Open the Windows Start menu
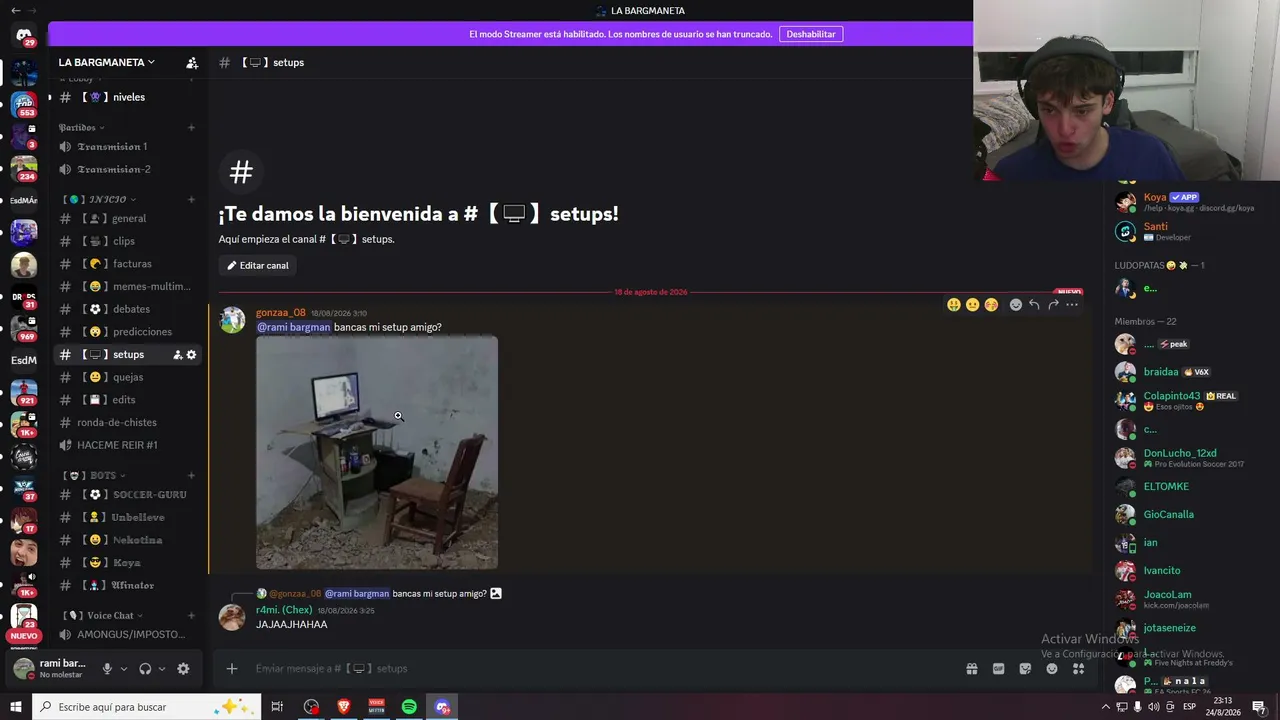1280x720 pixels. pyautogui.click(x=16, y=707)
